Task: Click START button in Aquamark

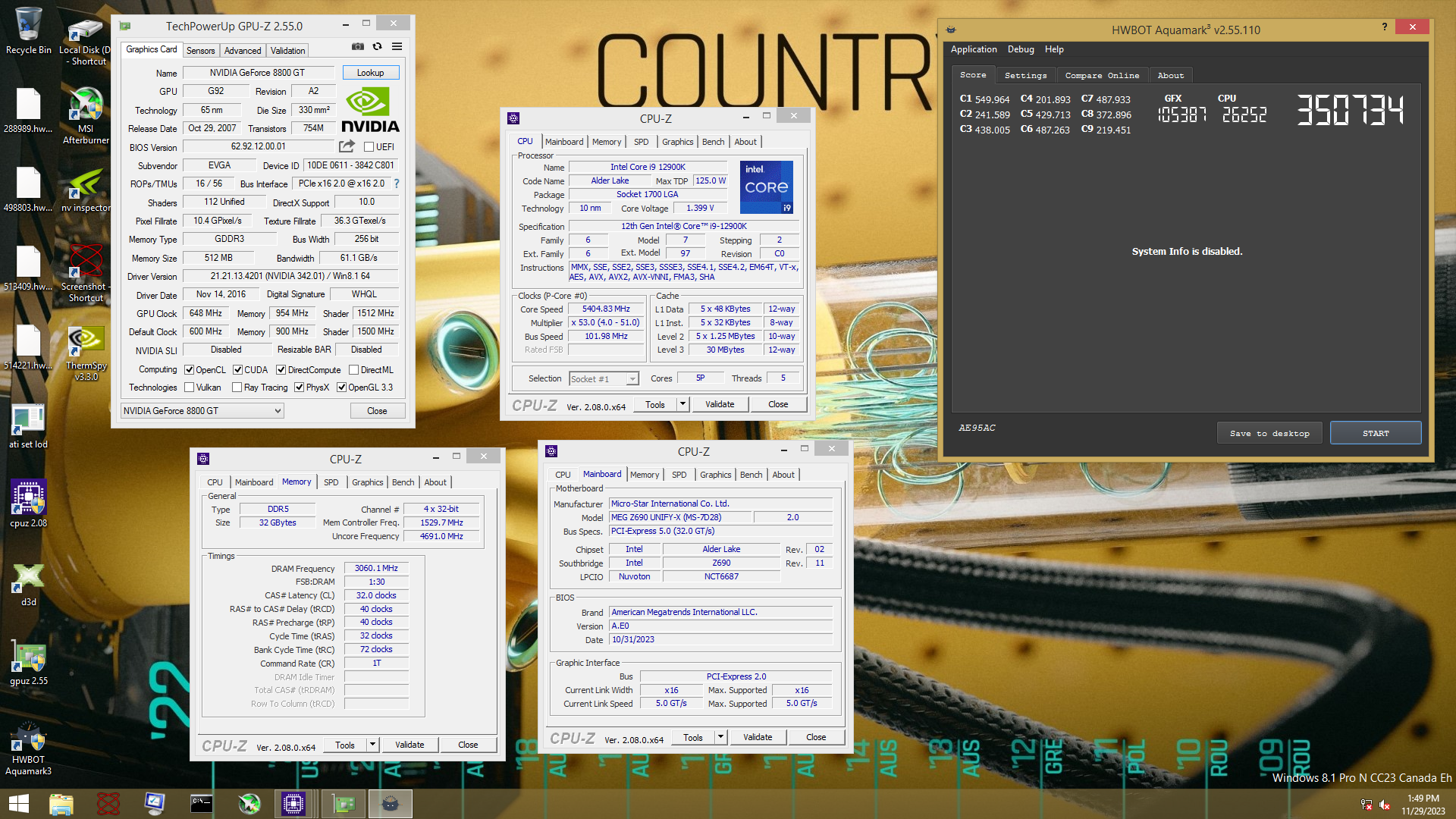Action: (x=1376, y=433)
